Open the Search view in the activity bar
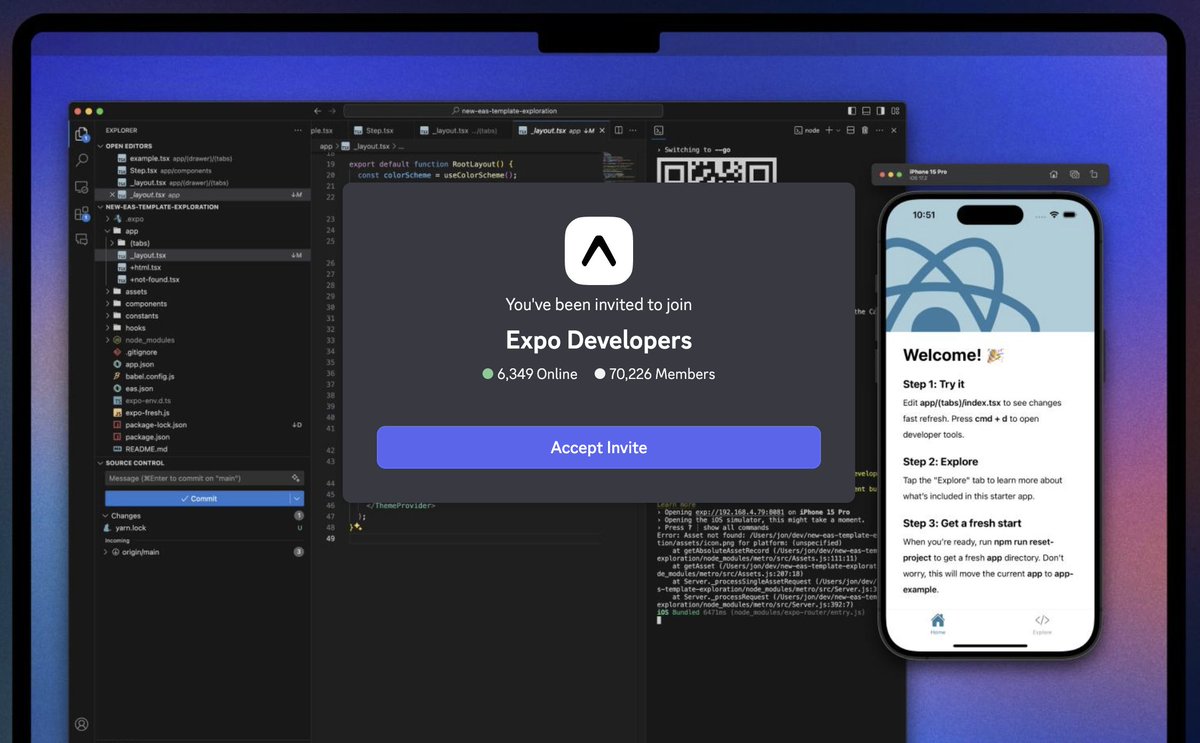 pyautogui.click(x=82, y=160)
